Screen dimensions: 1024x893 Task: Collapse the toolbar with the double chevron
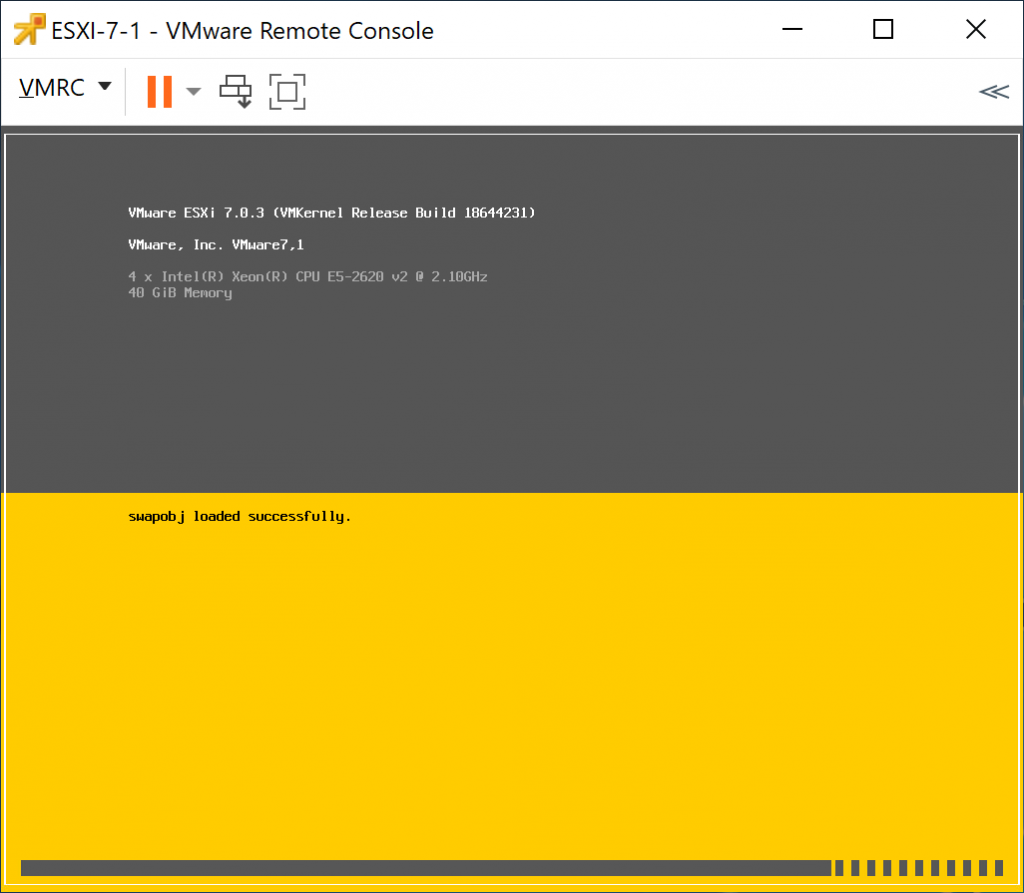point(994,91)
